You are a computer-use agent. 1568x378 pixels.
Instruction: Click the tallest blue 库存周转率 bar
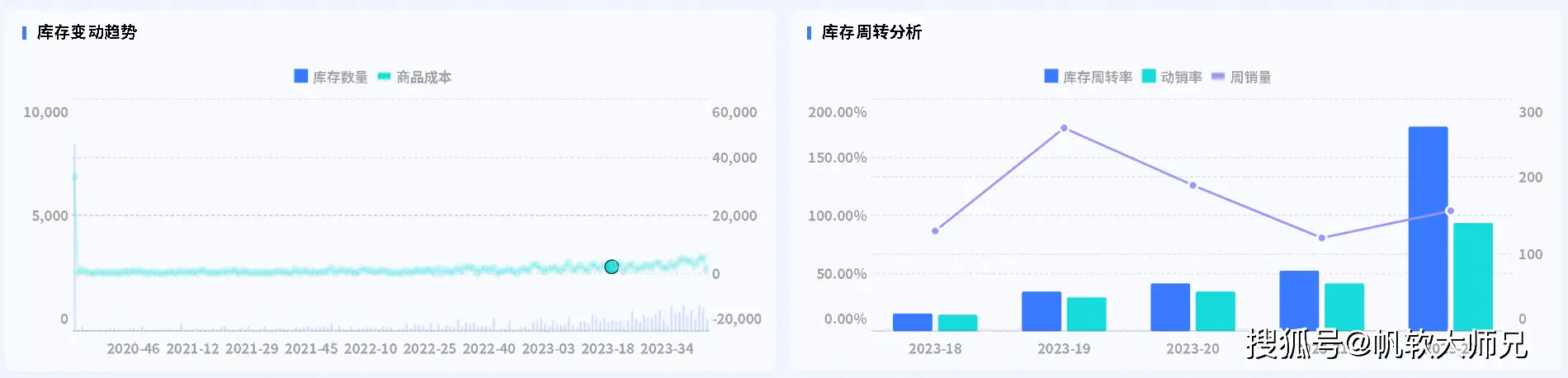point(1429,229)
